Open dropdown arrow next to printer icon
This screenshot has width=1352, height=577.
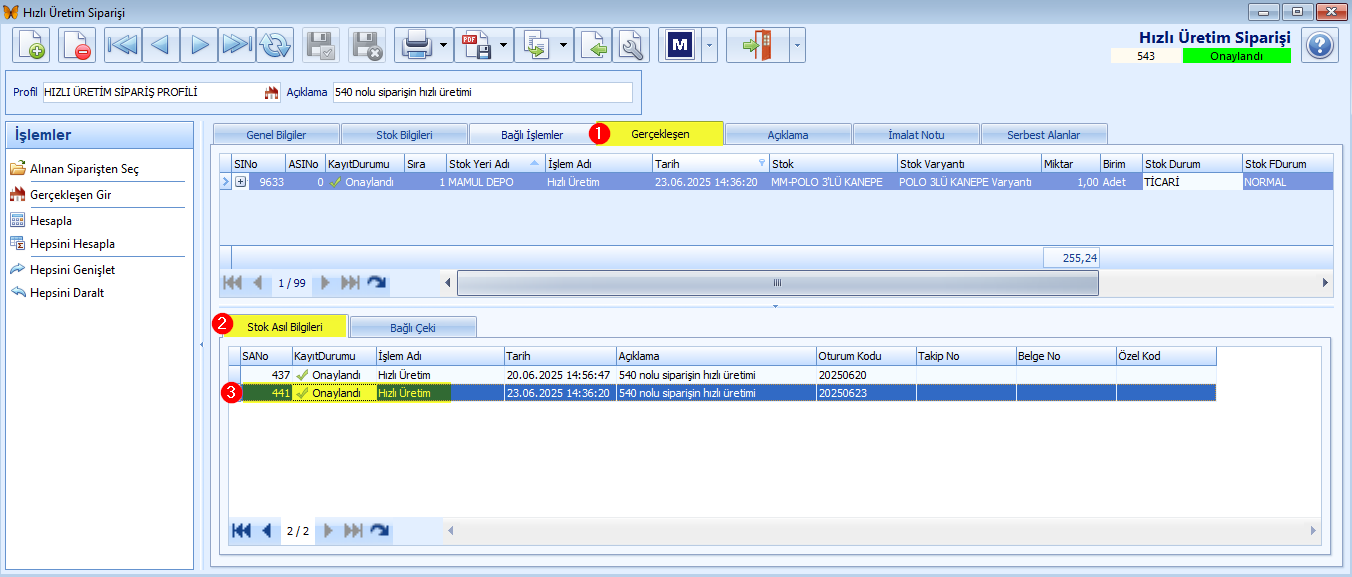tap(443, 45)
